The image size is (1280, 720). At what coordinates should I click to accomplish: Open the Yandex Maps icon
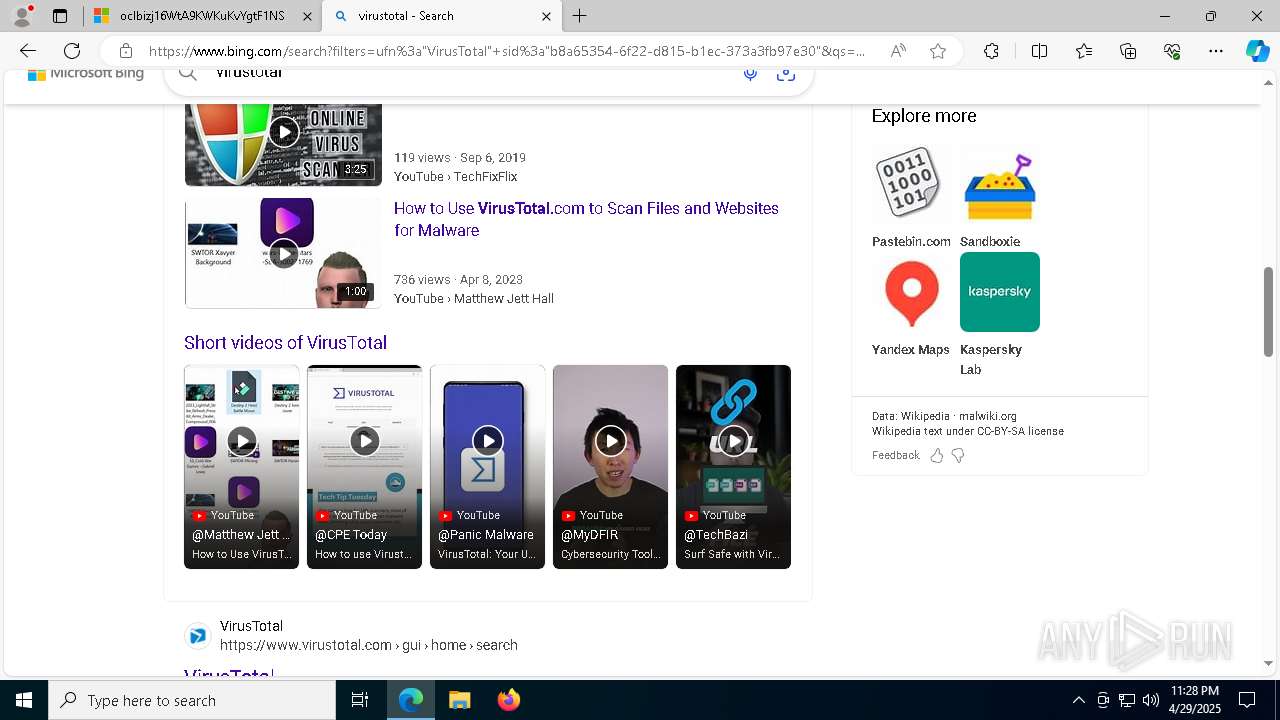911,292
